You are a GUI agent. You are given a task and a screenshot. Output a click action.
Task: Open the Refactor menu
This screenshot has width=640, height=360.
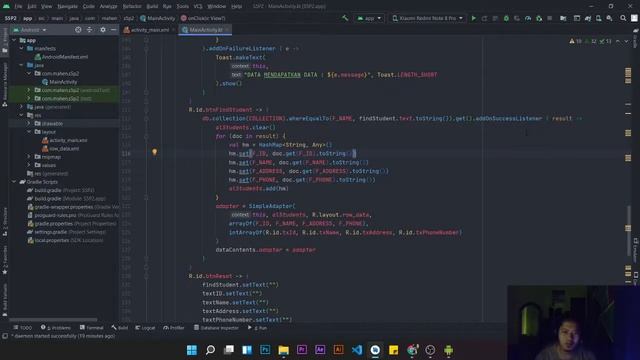[132, 6]
